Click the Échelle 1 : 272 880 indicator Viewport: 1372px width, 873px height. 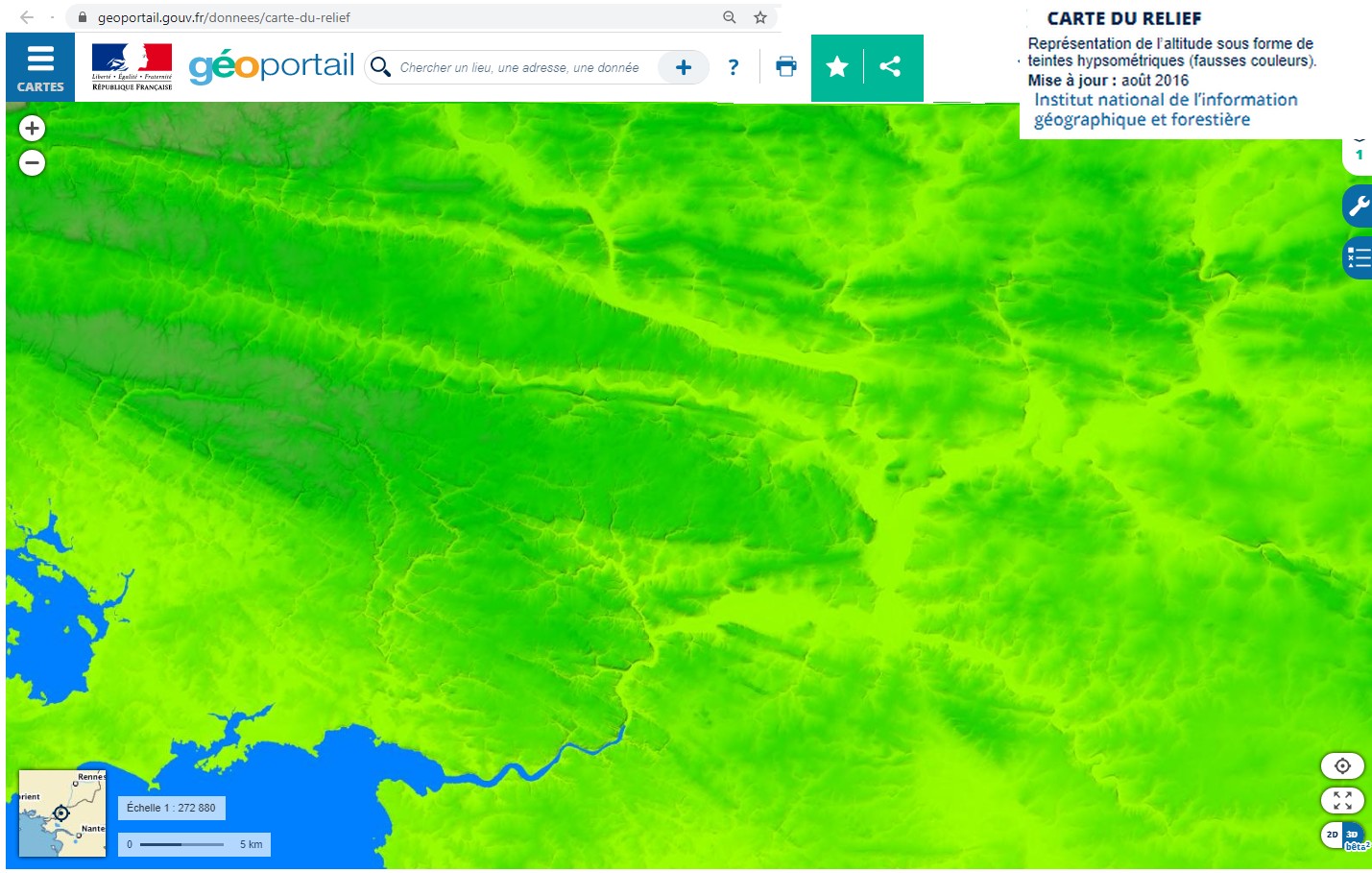point(172,808)
